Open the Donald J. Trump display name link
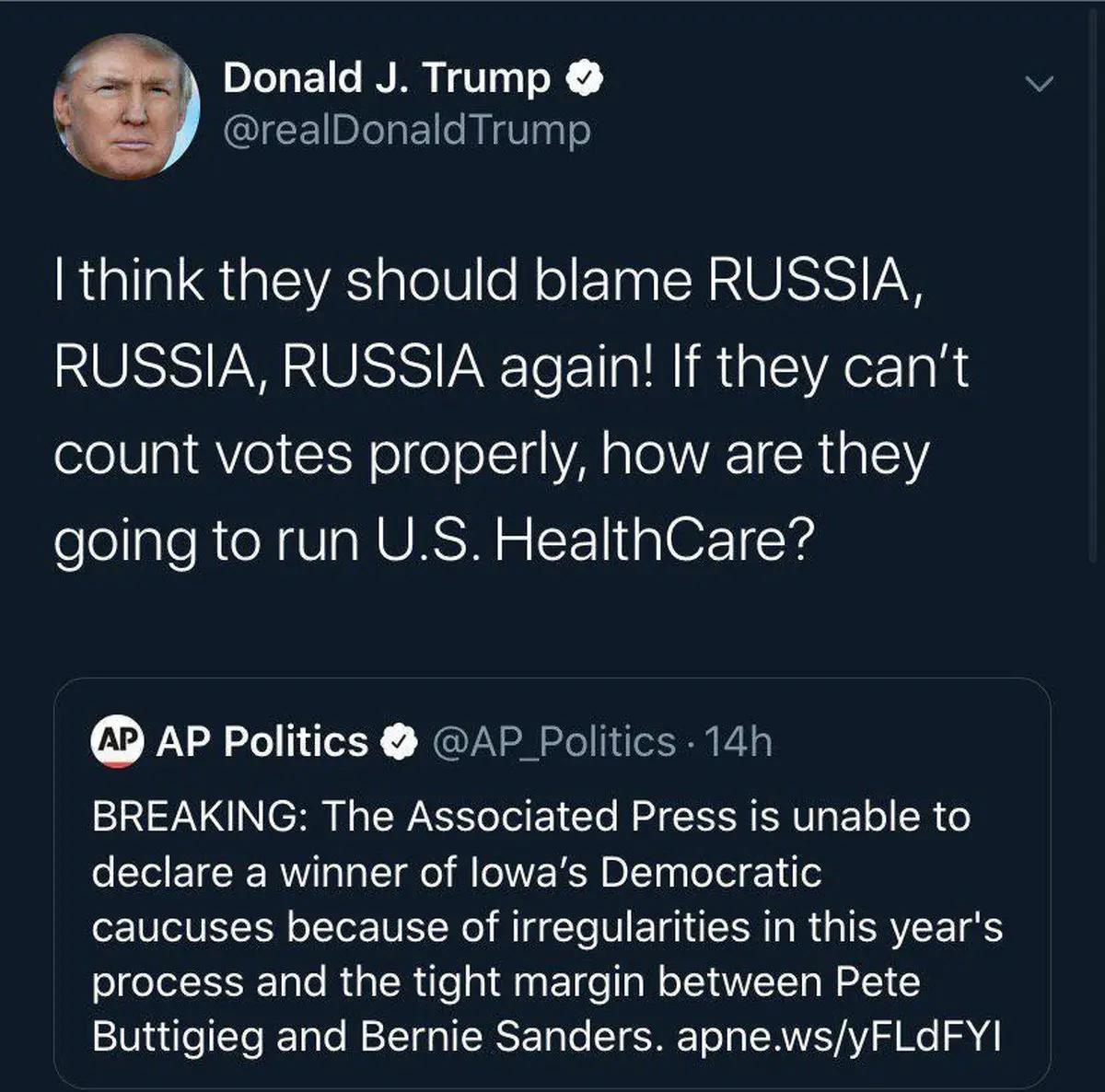The image size is (1105, 1092). pyautogui.click(x=386, y=78)
